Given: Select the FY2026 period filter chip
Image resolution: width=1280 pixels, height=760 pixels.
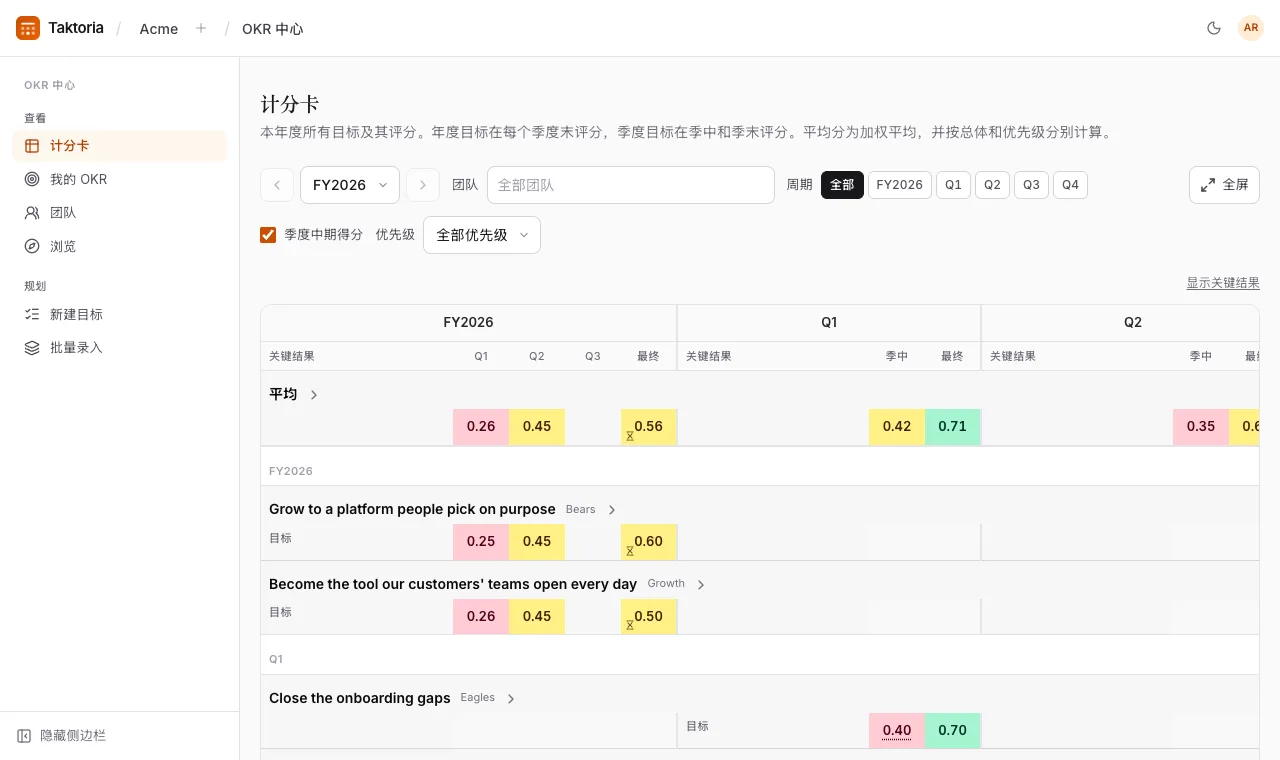Looking at the screenshot, I should coord(900,185).
